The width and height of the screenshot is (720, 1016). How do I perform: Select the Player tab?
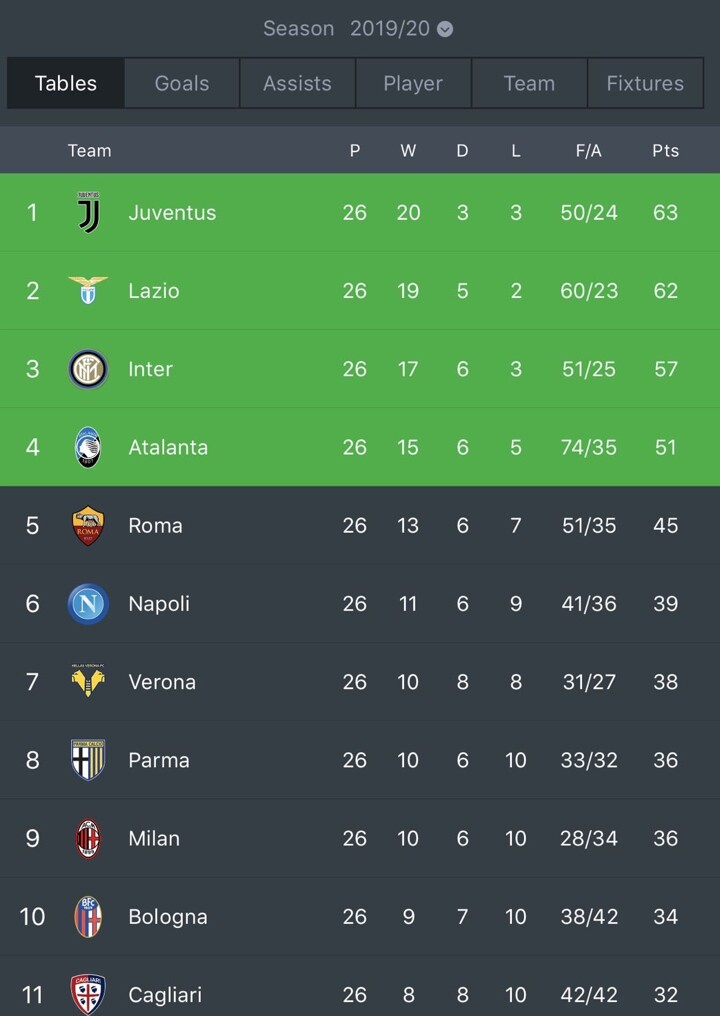click(x=413, y=83)
